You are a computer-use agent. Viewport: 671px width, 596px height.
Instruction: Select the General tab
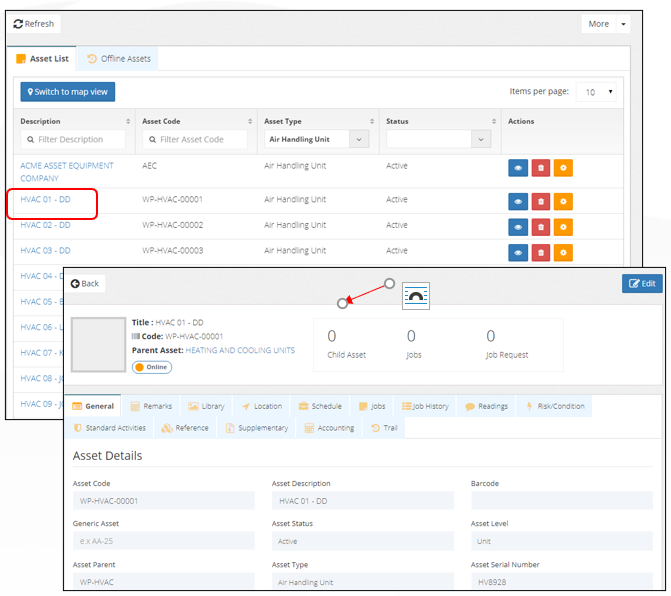93,406
